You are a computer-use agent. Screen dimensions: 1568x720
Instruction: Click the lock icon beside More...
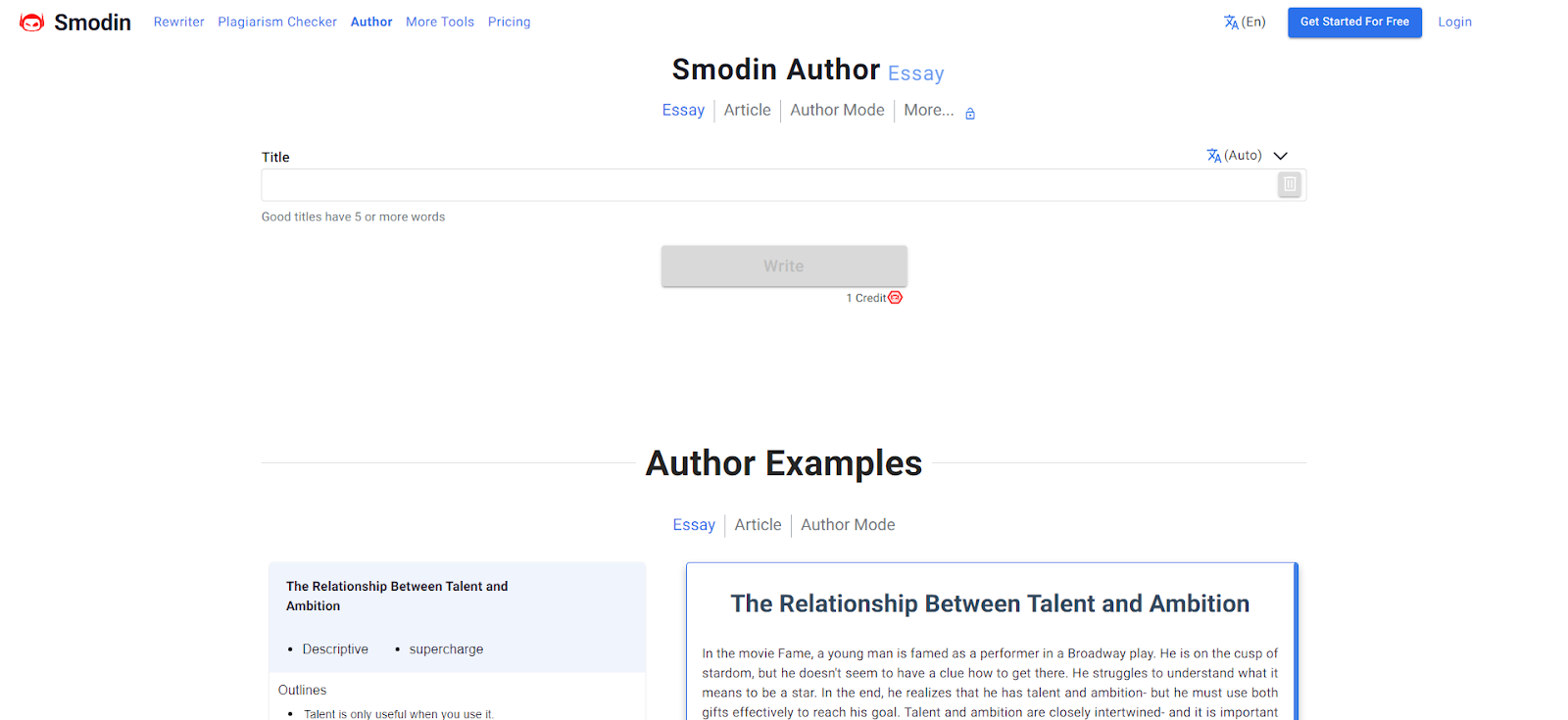(x=970, y=114)
